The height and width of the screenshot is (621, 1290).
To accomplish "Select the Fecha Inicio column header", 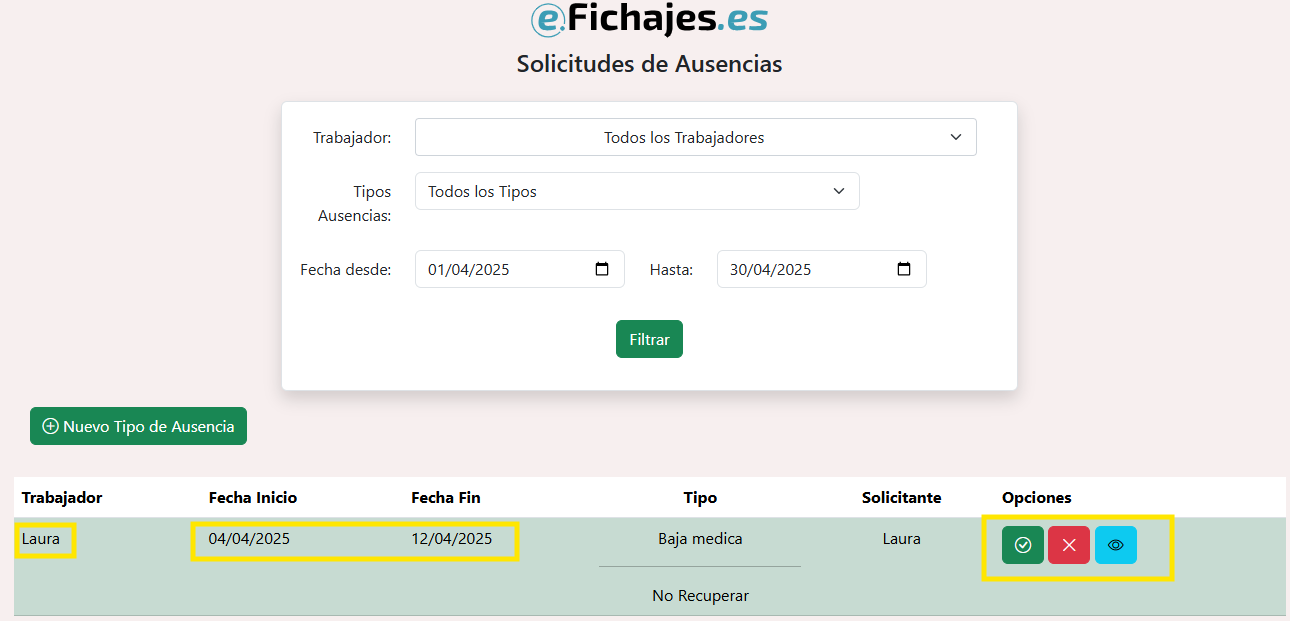I will [x=253, y=497].
